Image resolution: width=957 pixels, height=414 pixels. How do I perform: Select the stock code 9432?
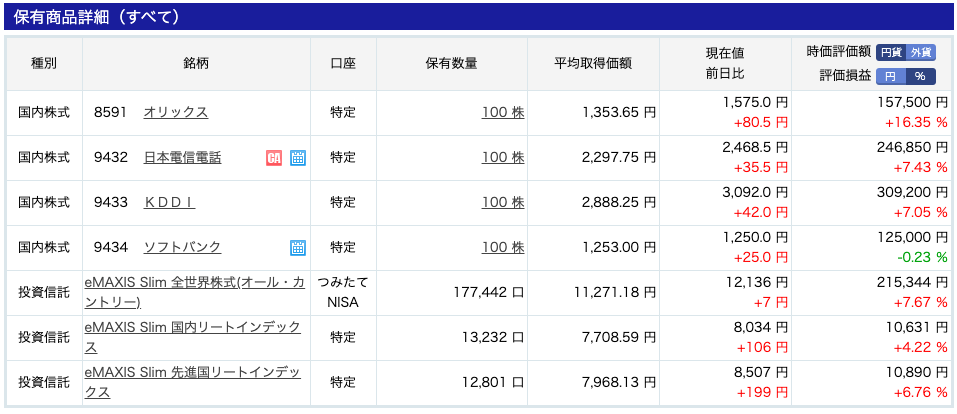pos(110,158)
